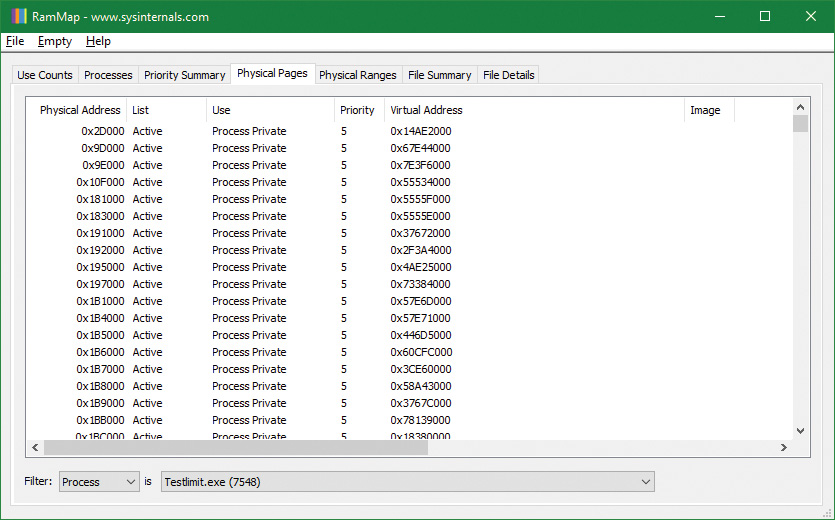The height and width of the screenshot is (520, 835).
Task: Select the File Details tab
Action: click(x=508, y=75)
